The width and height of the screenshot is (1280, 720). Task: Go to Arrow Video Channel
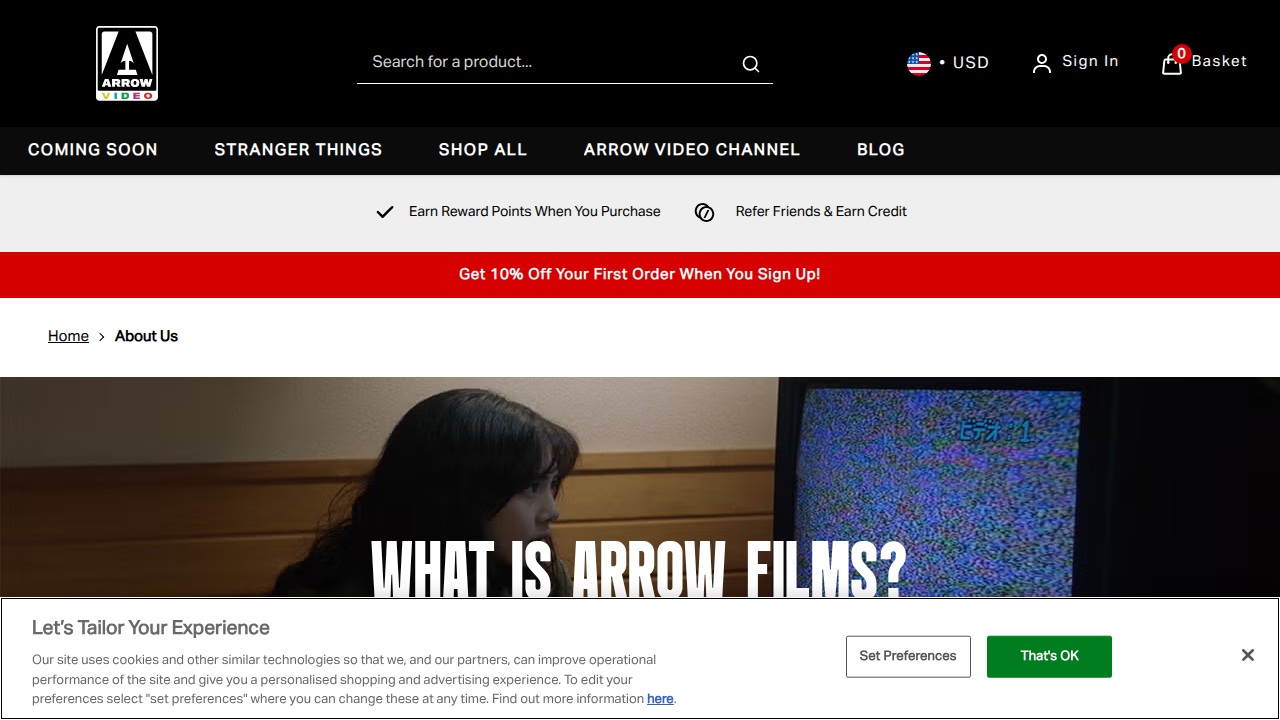(x=692, y=150)
